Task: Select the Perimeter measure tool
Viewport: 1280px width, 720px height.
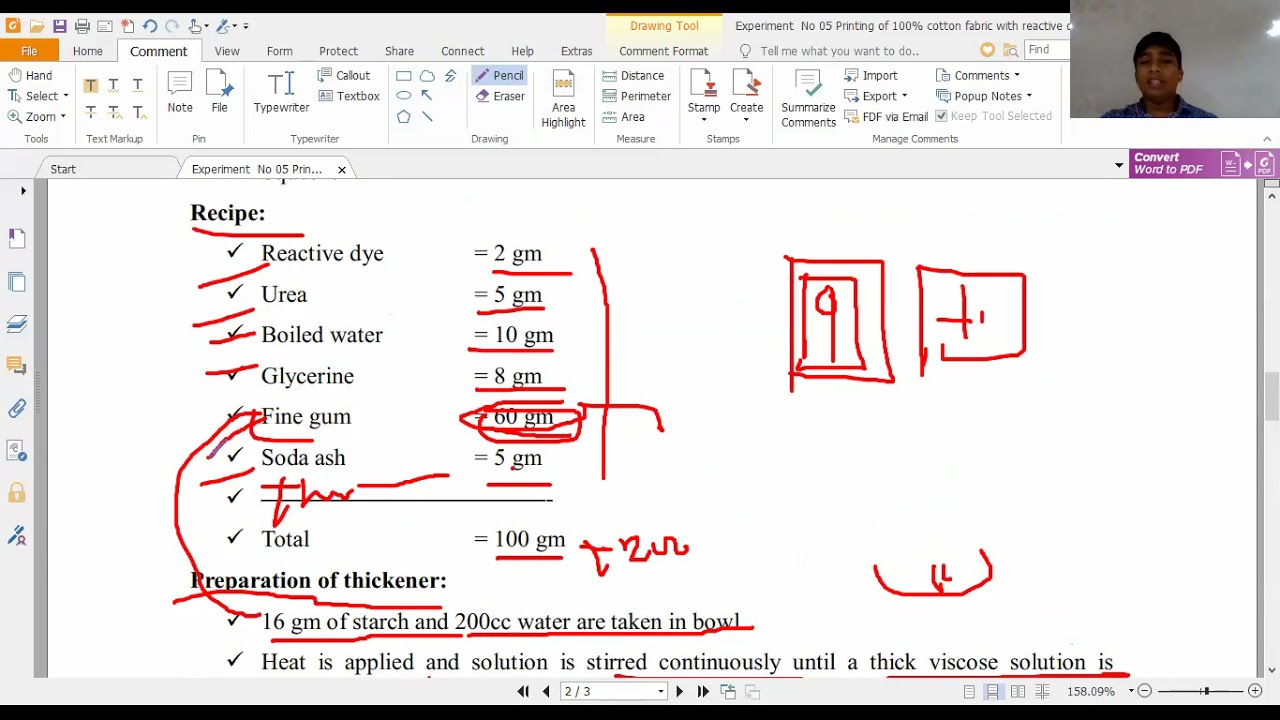Action: (x=637, y=96)
